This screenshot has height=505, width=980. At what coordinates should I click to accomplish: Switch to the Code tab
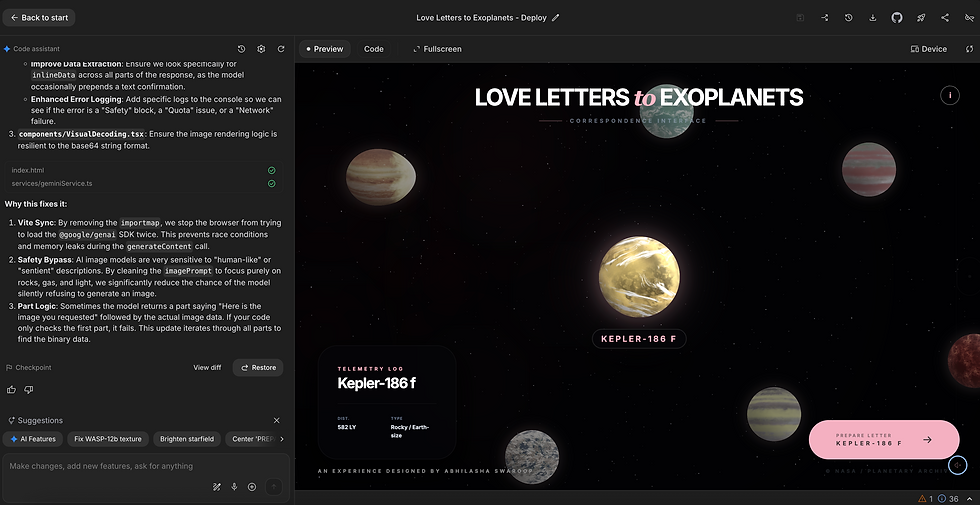[x=374, y=49]
